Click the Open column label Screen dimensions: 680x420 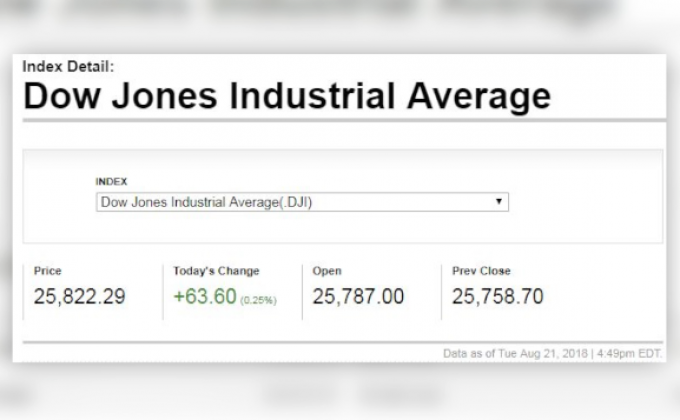[x=326, y=271]
